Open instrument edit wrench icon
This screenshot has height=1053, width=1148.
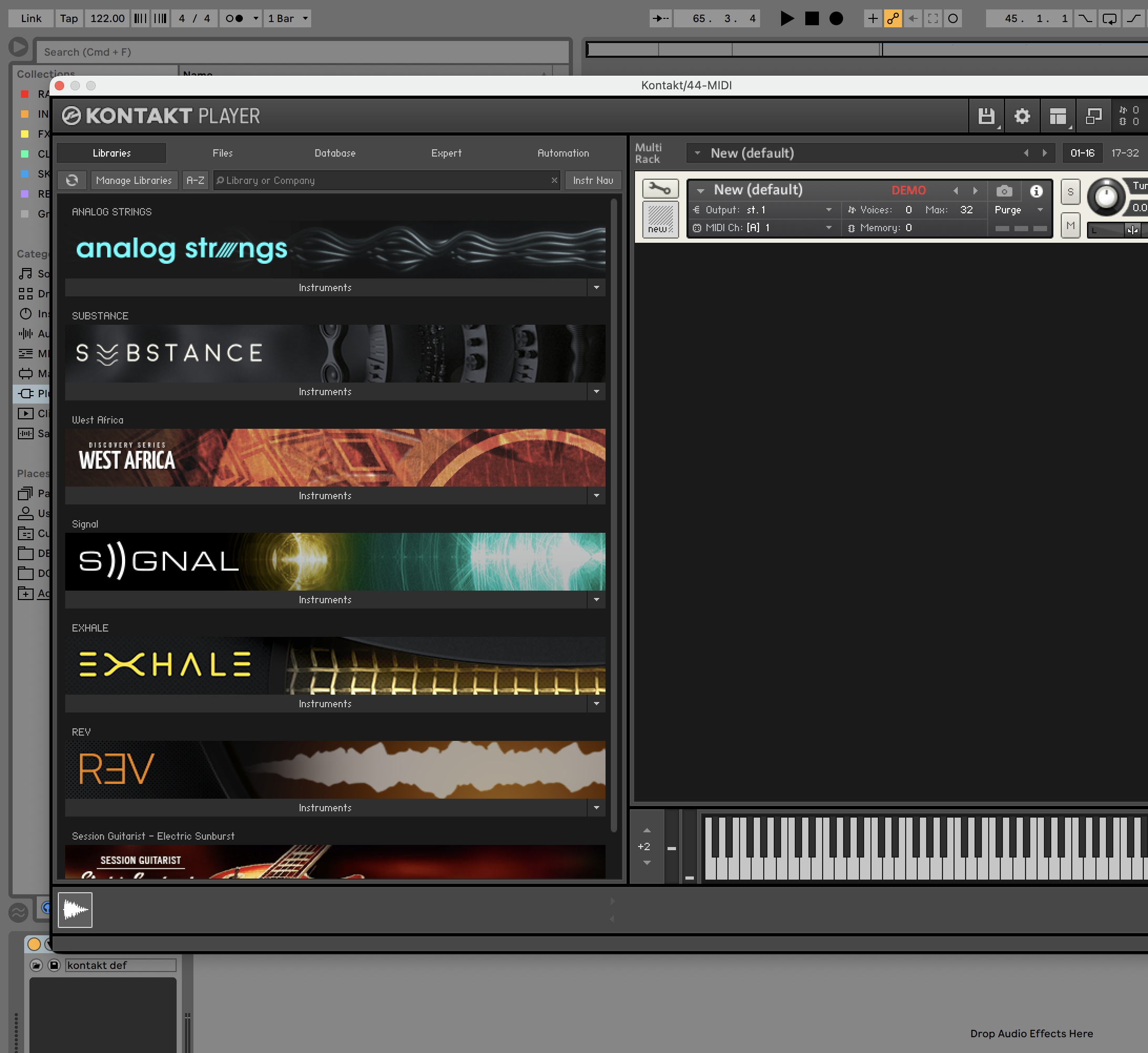tap(660, 188)
